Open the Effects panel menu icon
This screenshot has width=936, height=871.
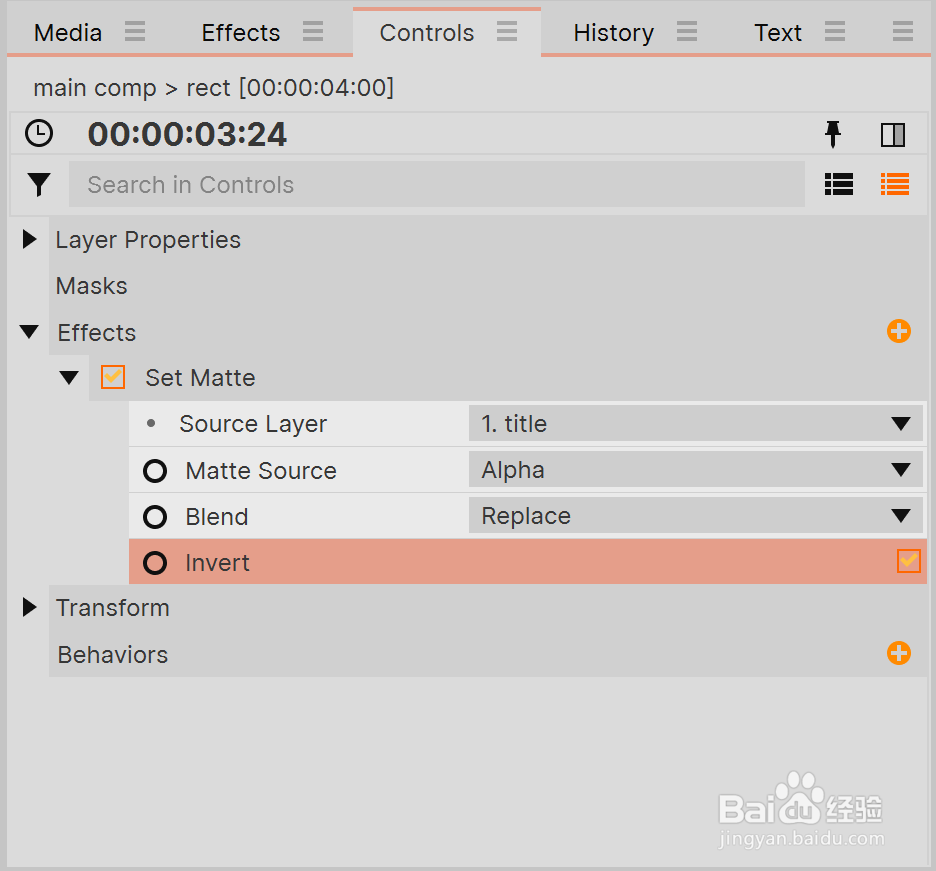313,31
